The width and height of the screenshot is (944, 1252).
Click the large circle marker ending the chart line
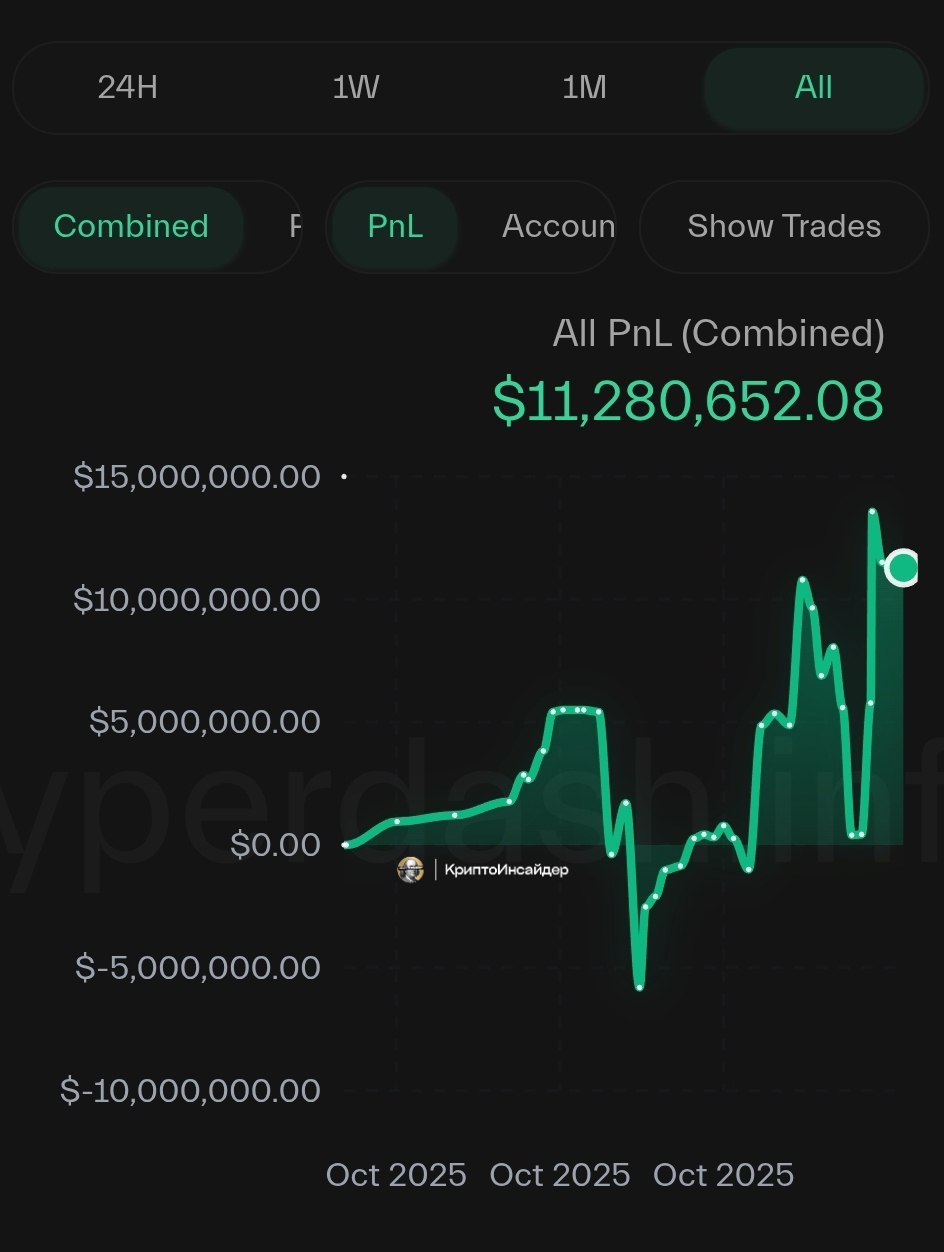pos(903,568)
